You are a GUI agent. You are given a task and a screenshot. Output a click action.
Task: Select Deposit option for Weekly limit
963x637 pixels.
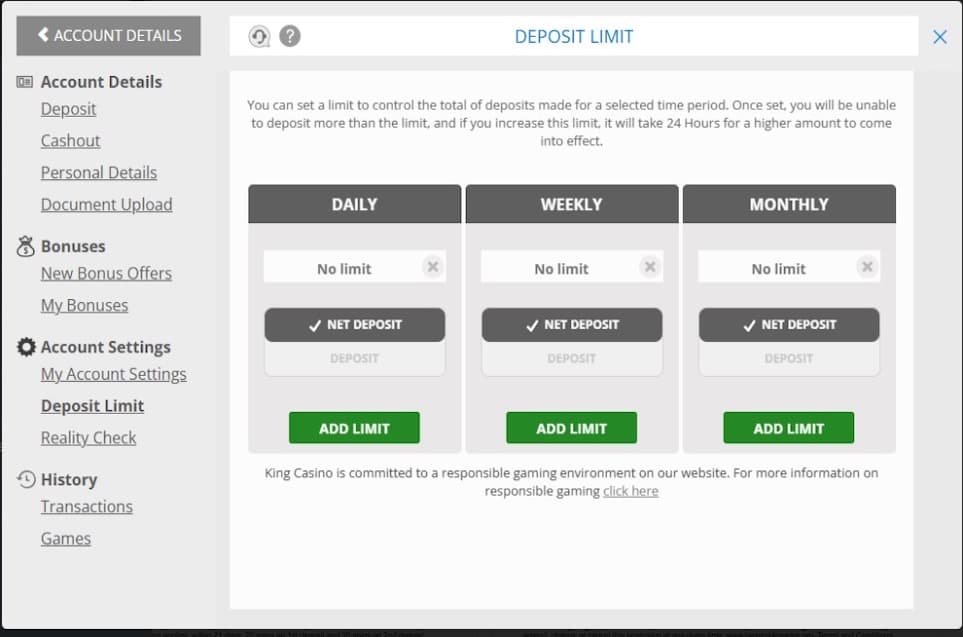click(572, 359)
